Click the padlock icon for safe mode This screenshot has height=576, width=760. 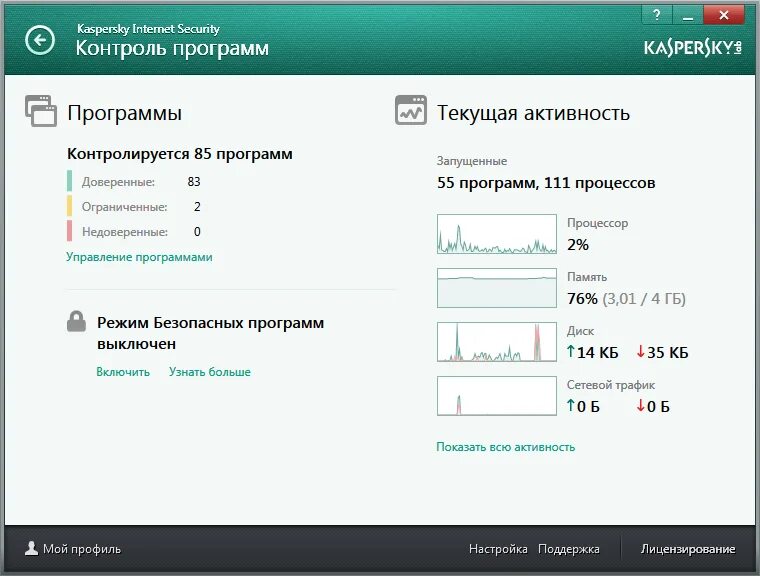76,321
